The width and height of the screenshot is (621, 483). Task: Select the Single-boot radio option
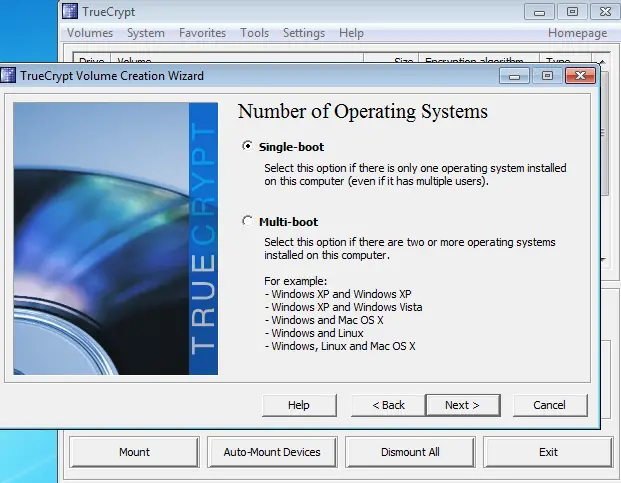pos(247,146)
